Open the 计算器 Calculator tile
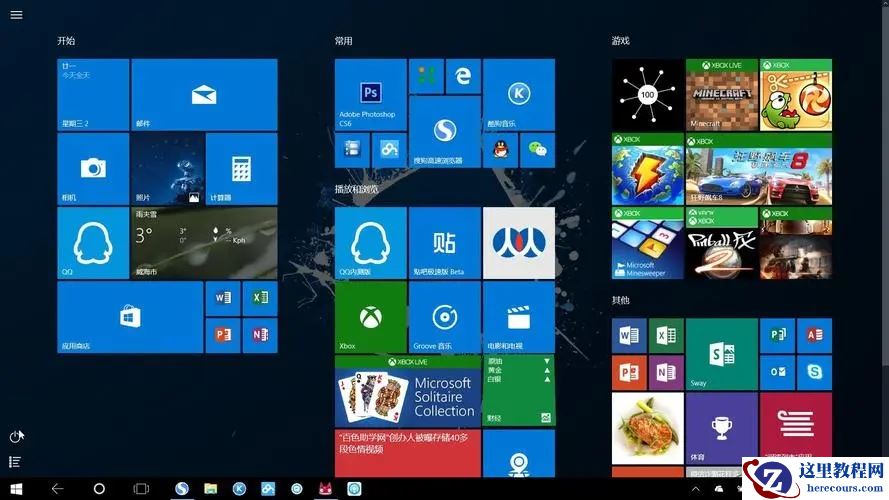The height and width of the screenshot is (500, 889). (x=242, y=169)
